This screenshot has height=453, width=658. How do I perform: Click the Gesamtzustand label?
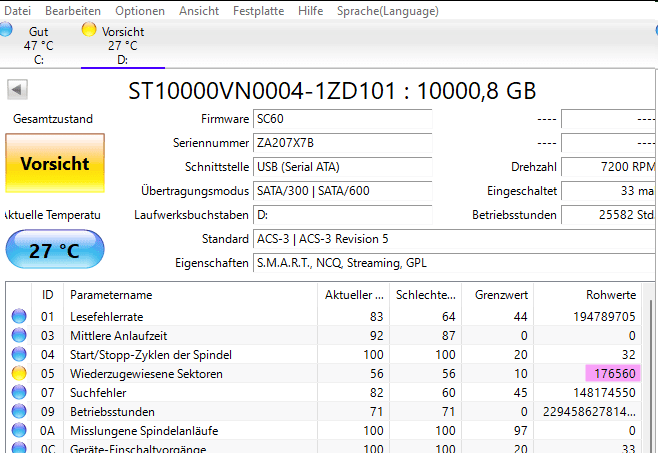pyautogui.click(x=53, y=119)
